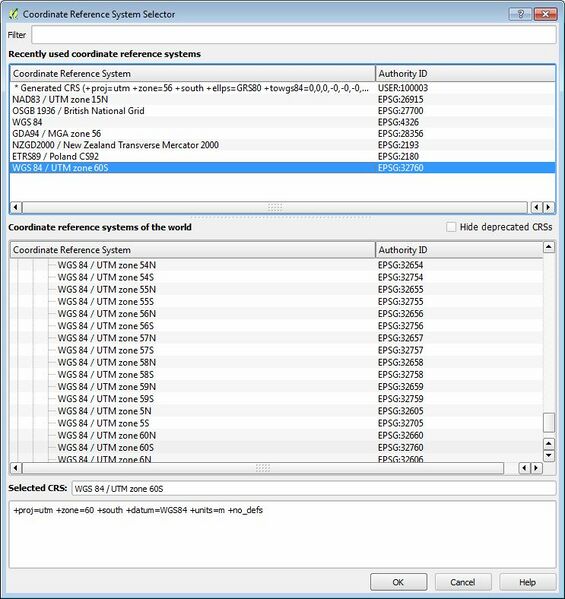Viewport: 565px width, 599px height.
Task: Click the Cancel button
Action: (463, 582)
